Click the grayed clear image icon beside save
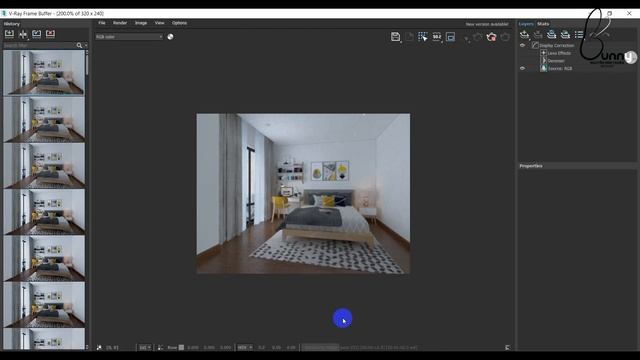 pos(409,37)
